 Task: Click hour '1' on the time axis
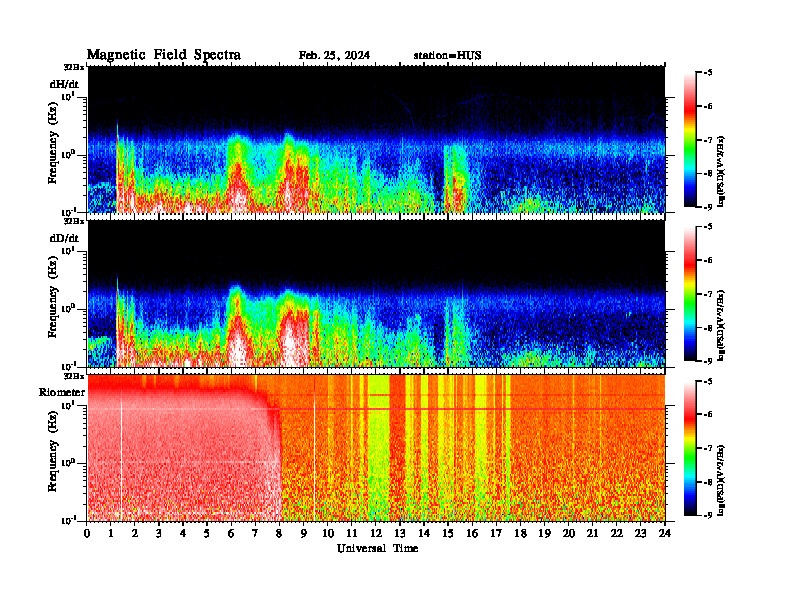tap(111, 533)
